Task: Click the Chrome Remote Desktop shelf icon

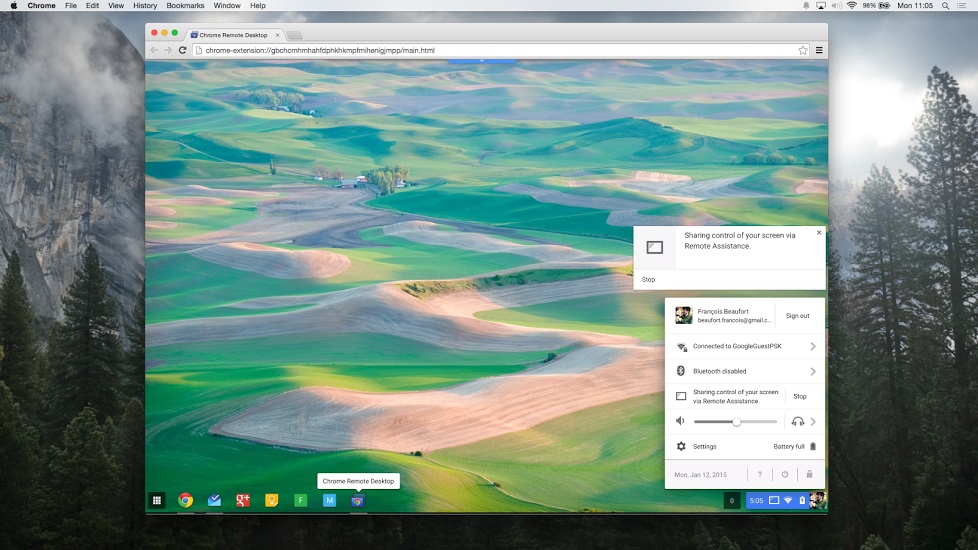Action: [357, 501]
